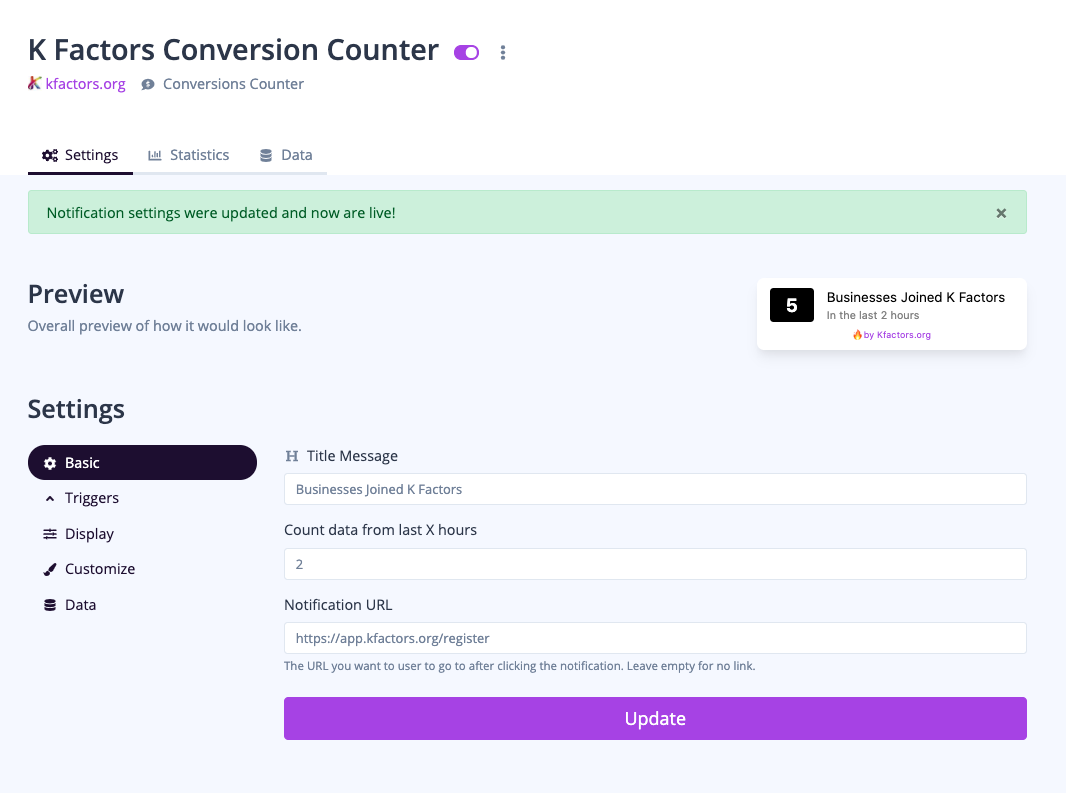The width and height of the screenshot is (1066, 793).
Task: Click the chart icon on Statistics tab
Action: 155,156
